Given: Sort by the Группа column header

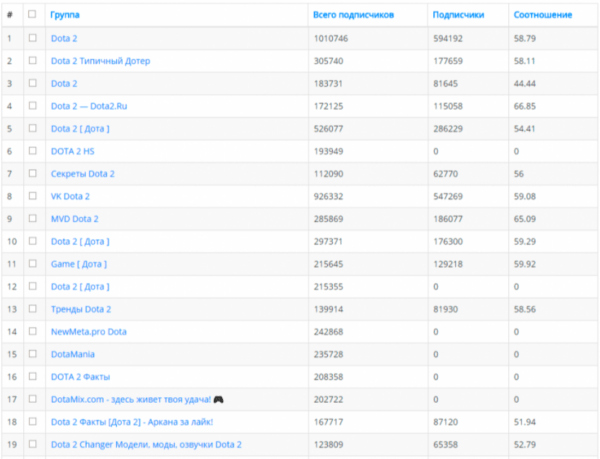Looking at the screenshot, I should (x=65, y=15).
